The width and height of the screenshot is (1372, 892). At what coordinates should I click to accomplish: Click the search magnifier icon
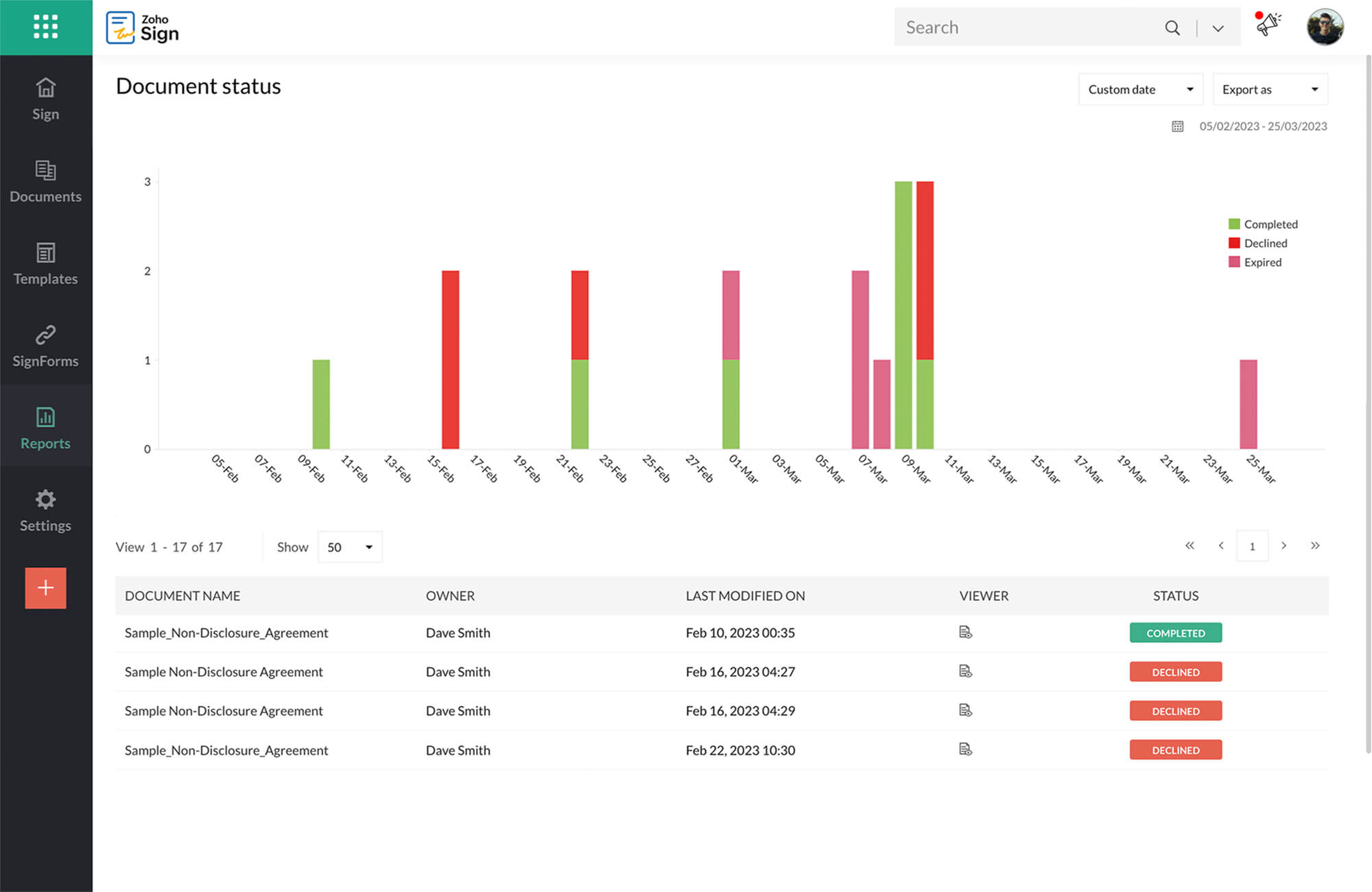[1172, 27]
